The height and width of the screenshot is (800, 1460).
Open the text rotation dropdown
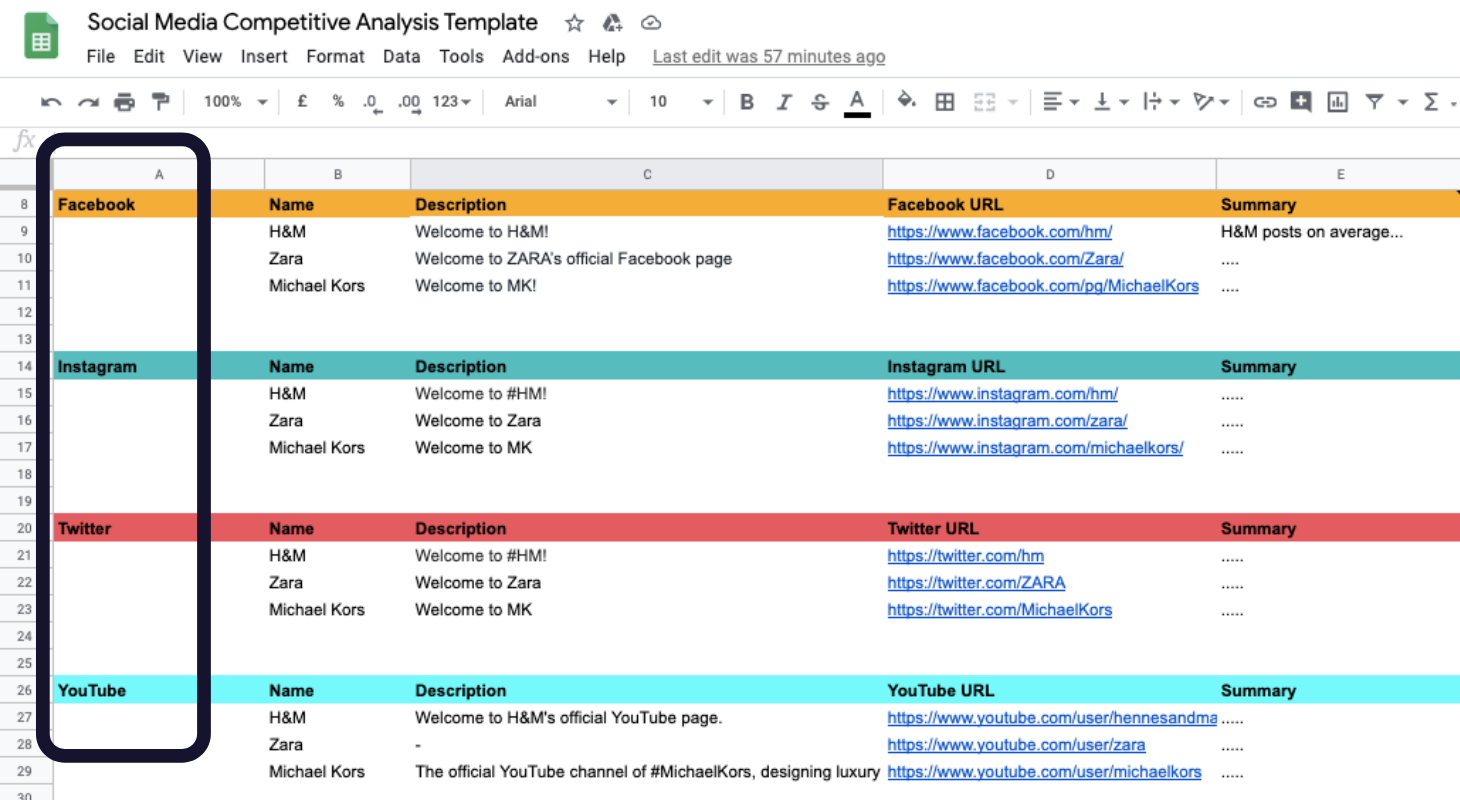1211,102
